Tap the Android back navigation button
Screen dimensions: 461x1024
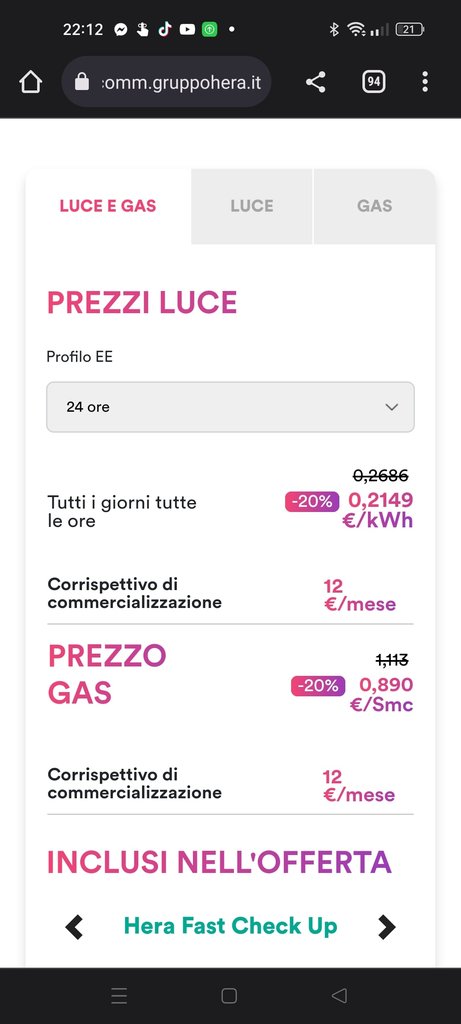click(x=339, y=995)
